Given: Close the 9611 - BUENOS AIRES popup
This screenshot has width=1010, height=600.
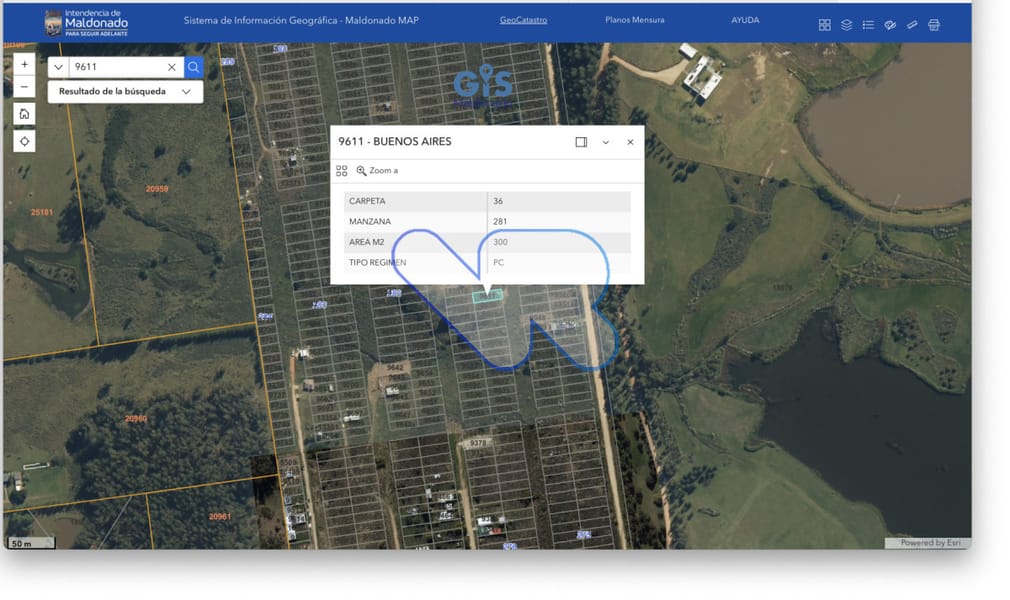Looking at the screenshot, I should point(630,142).
